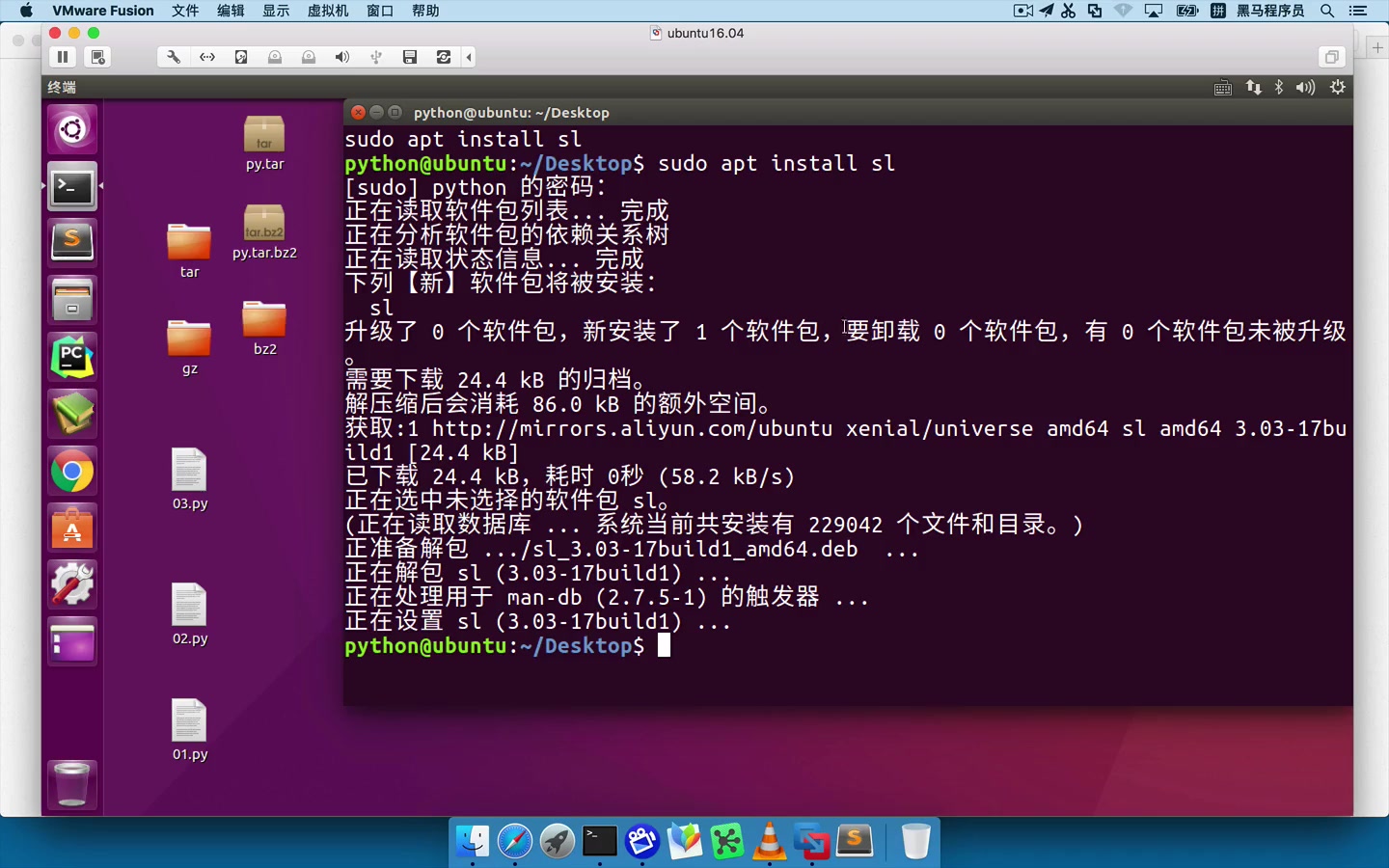Viewport: 1389px width, 868px height.
Task: Open Finder from the macOS Dock
Action: click(x=473, y=841)
